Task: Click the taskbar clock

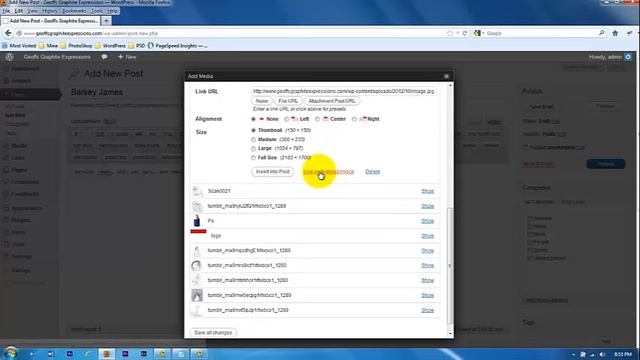Action: 623,354
